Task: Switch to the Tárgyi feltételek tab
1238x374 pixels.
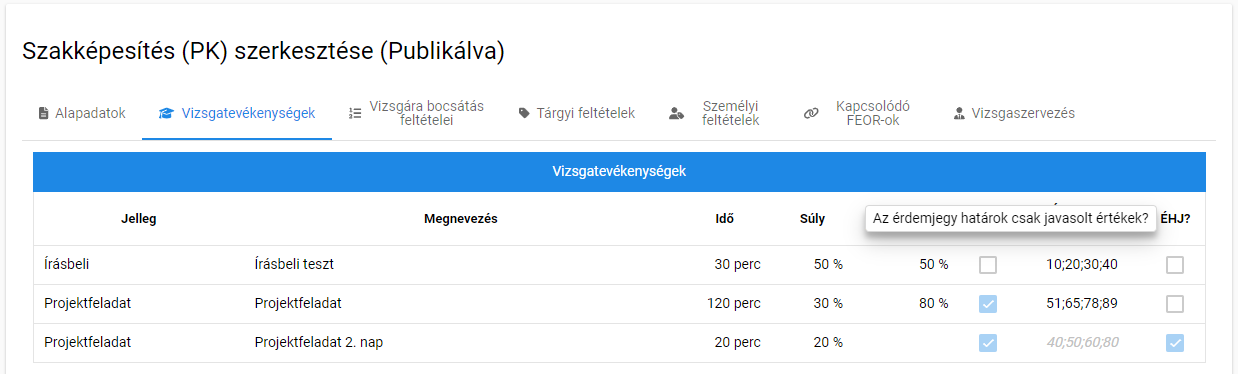Action: (x=577, y=113)
